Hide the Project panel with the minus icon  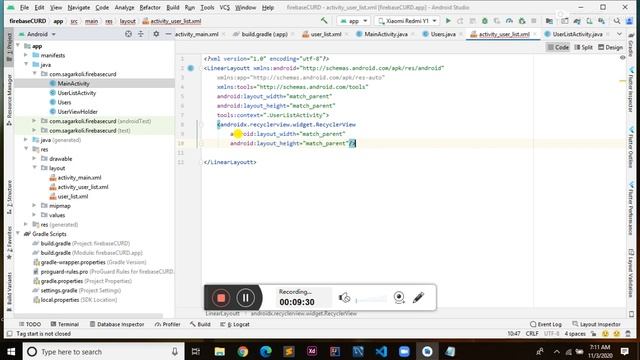168,34
